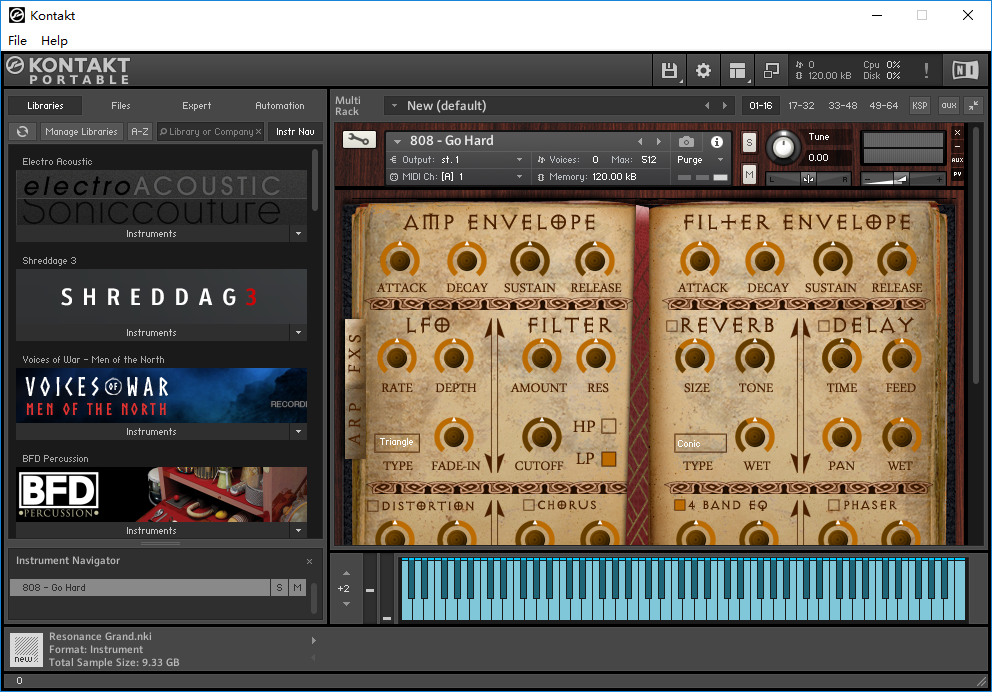Close the Instrument Navigator panel
This screenshot has height=692, width=992.
coord(309,561)
